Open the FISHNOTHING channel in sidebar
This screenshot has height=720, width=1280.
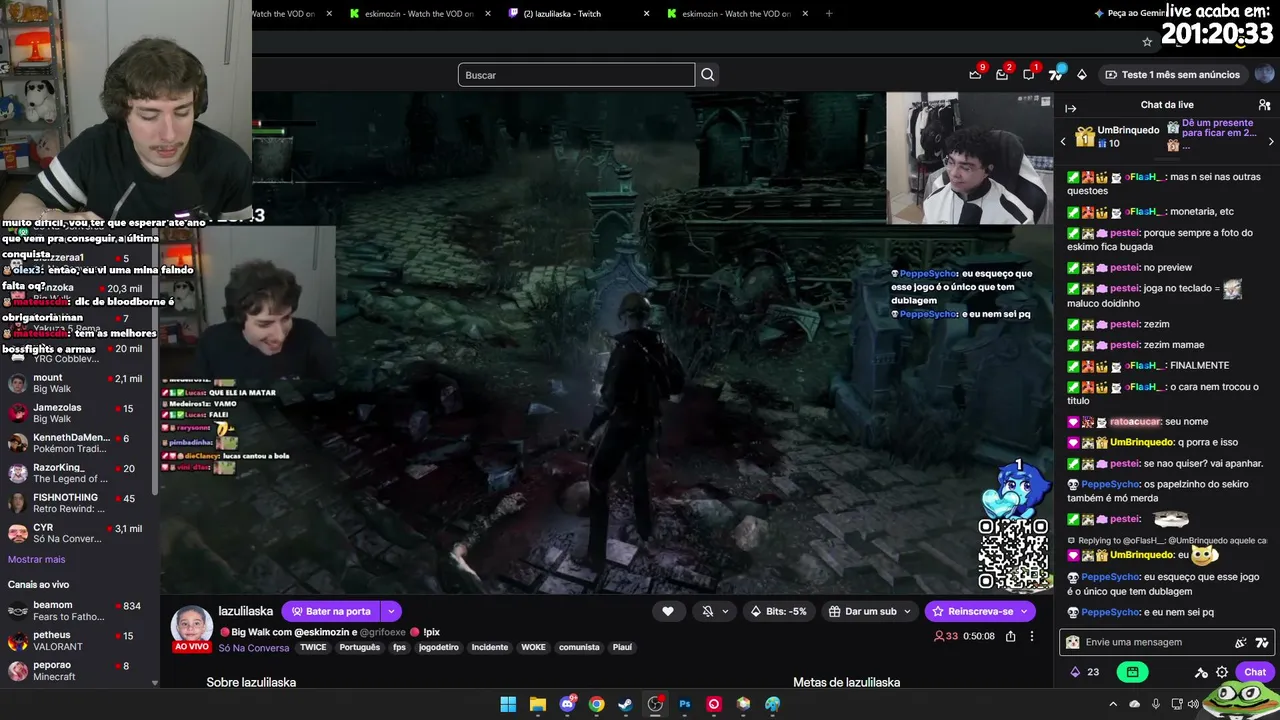(78, 503)
